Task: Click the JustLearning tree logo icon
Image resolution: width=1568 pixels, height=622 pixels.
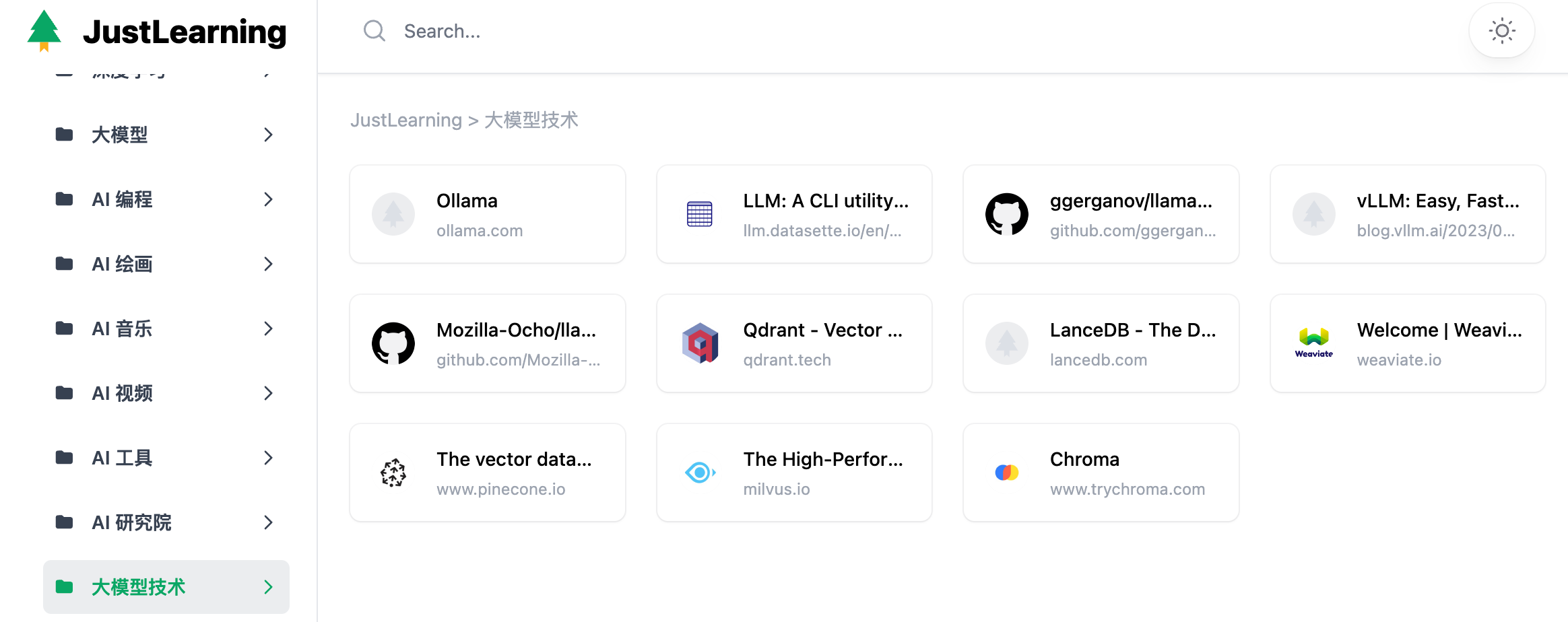Action: (44, 31)
